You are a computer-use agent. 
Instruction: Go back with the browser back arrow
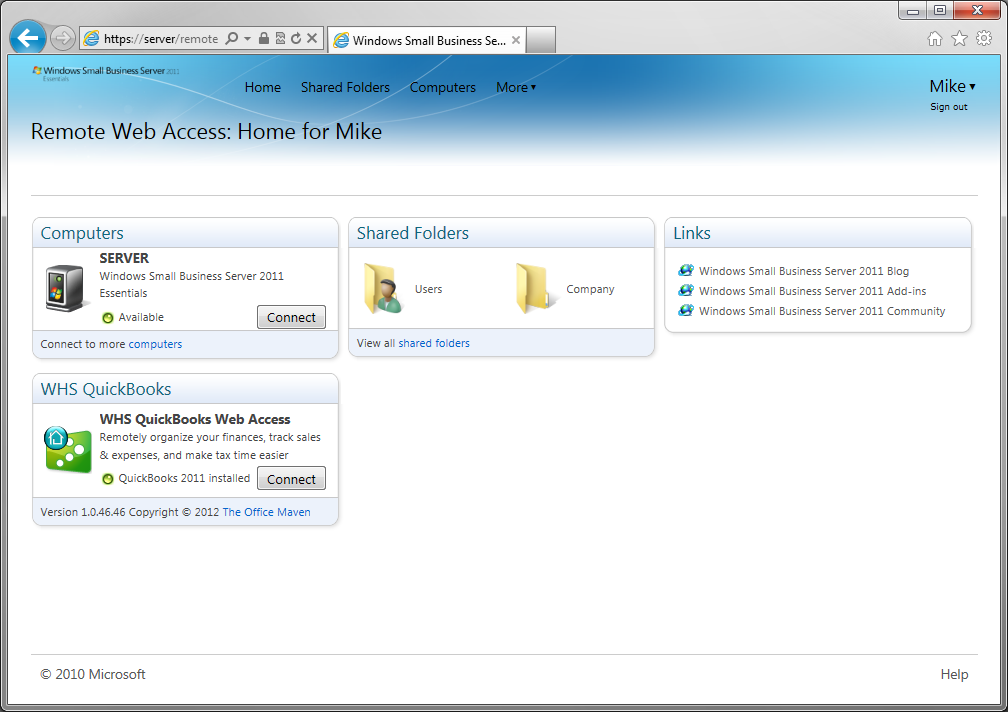[27, 38]
